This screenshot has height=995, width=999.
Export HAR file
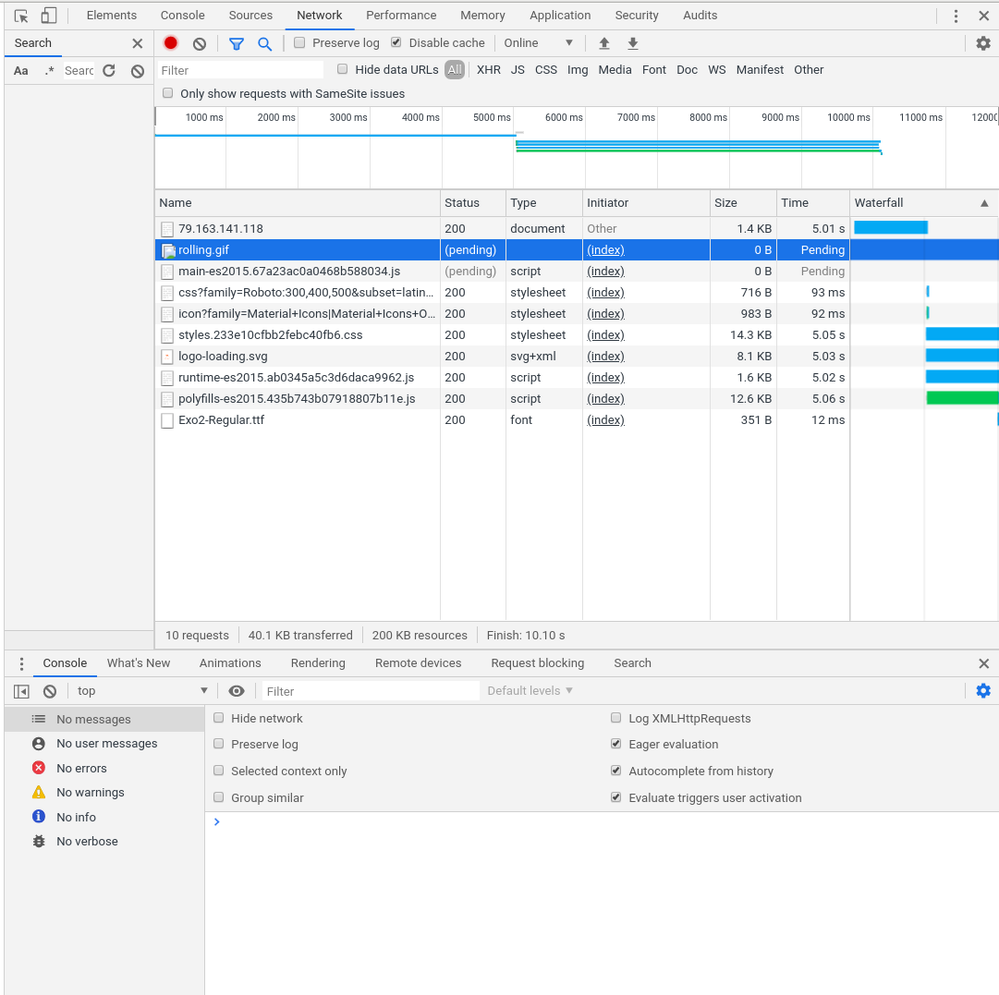pos(633,43)
